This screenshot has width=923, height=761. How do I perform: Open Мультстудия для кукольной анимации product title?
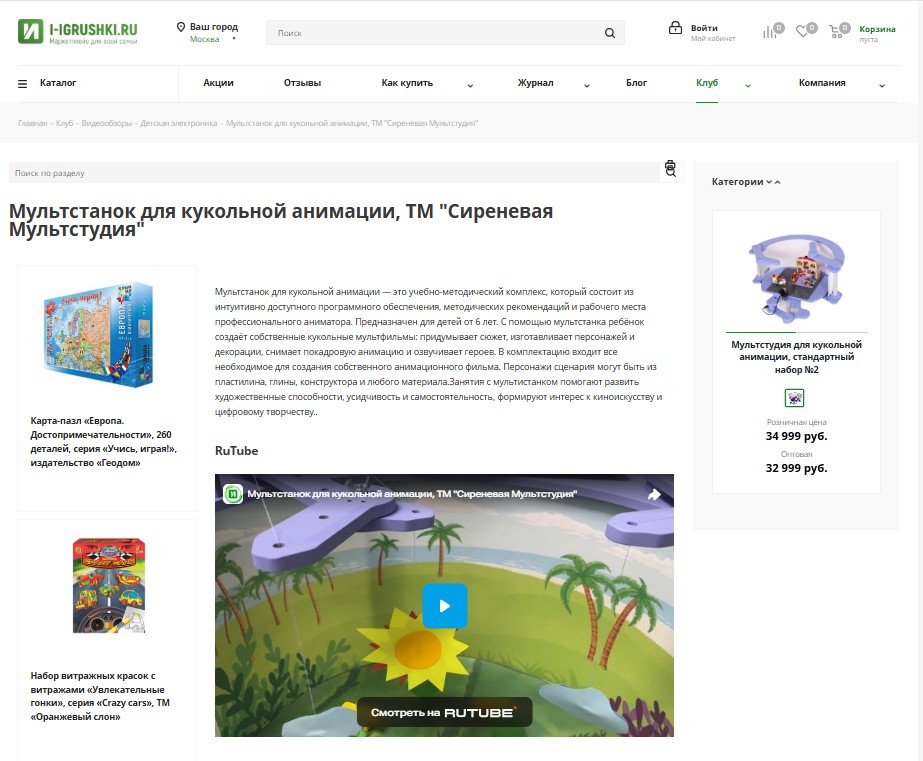[796, 357]
